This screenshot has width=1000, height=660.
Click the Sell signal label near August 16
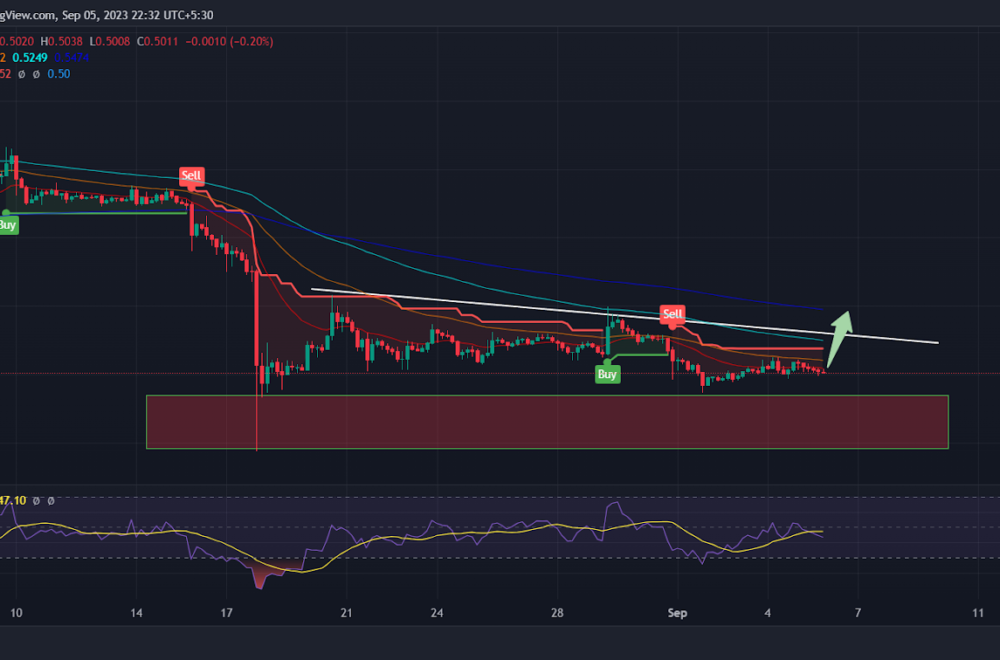coord(191,176)
